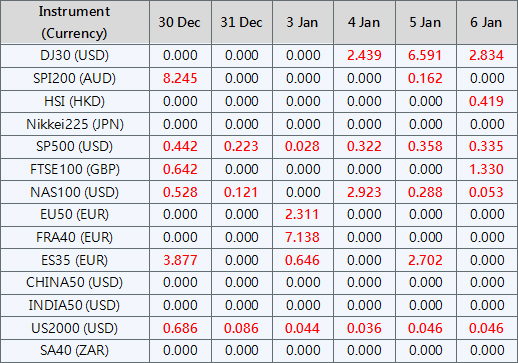Click the 6.591 value under 5 Jan
Screen dimensions: 518x363
point(426,55)
